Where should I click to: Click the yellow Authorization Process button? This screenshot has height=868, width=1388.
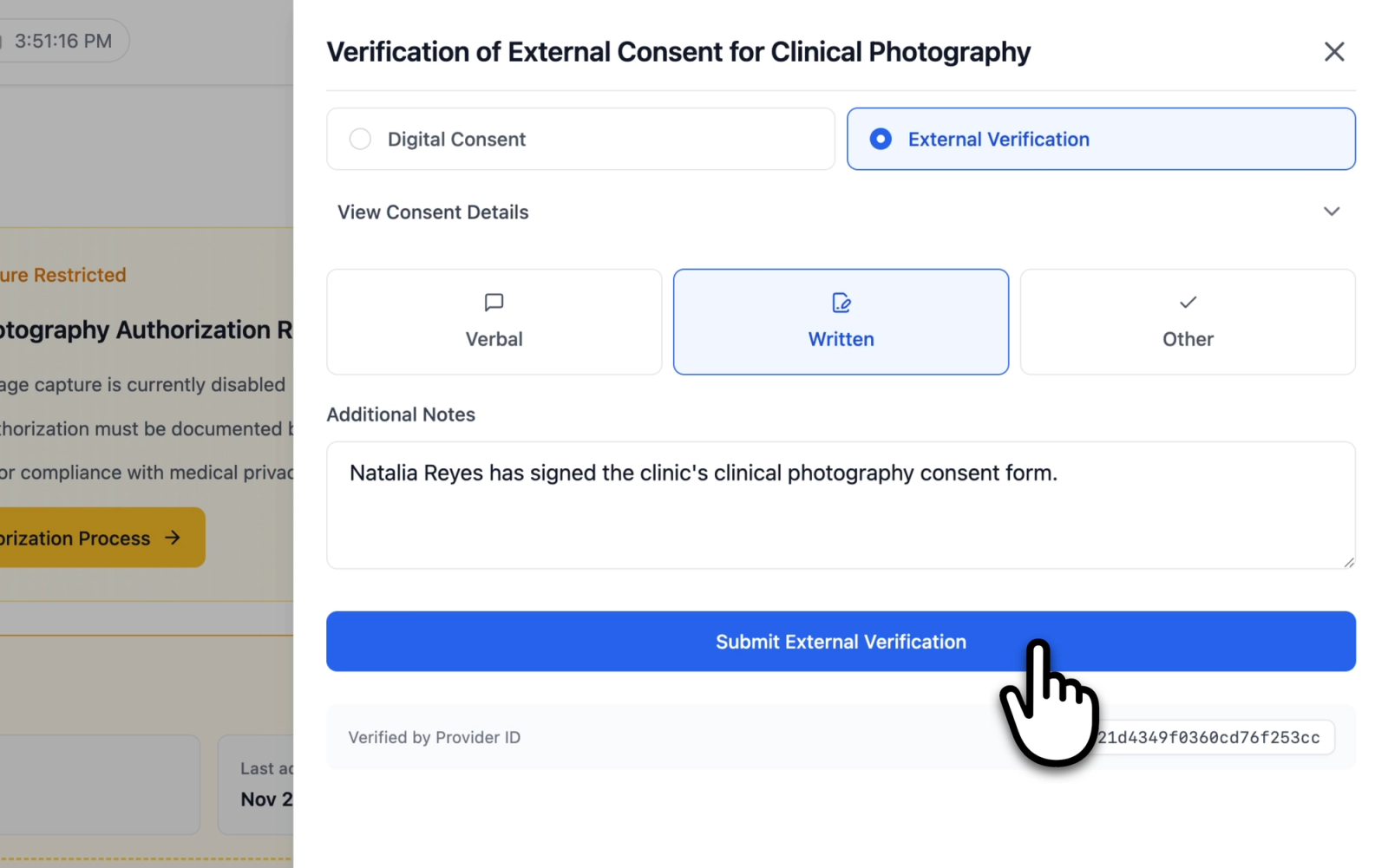[87, 538]
